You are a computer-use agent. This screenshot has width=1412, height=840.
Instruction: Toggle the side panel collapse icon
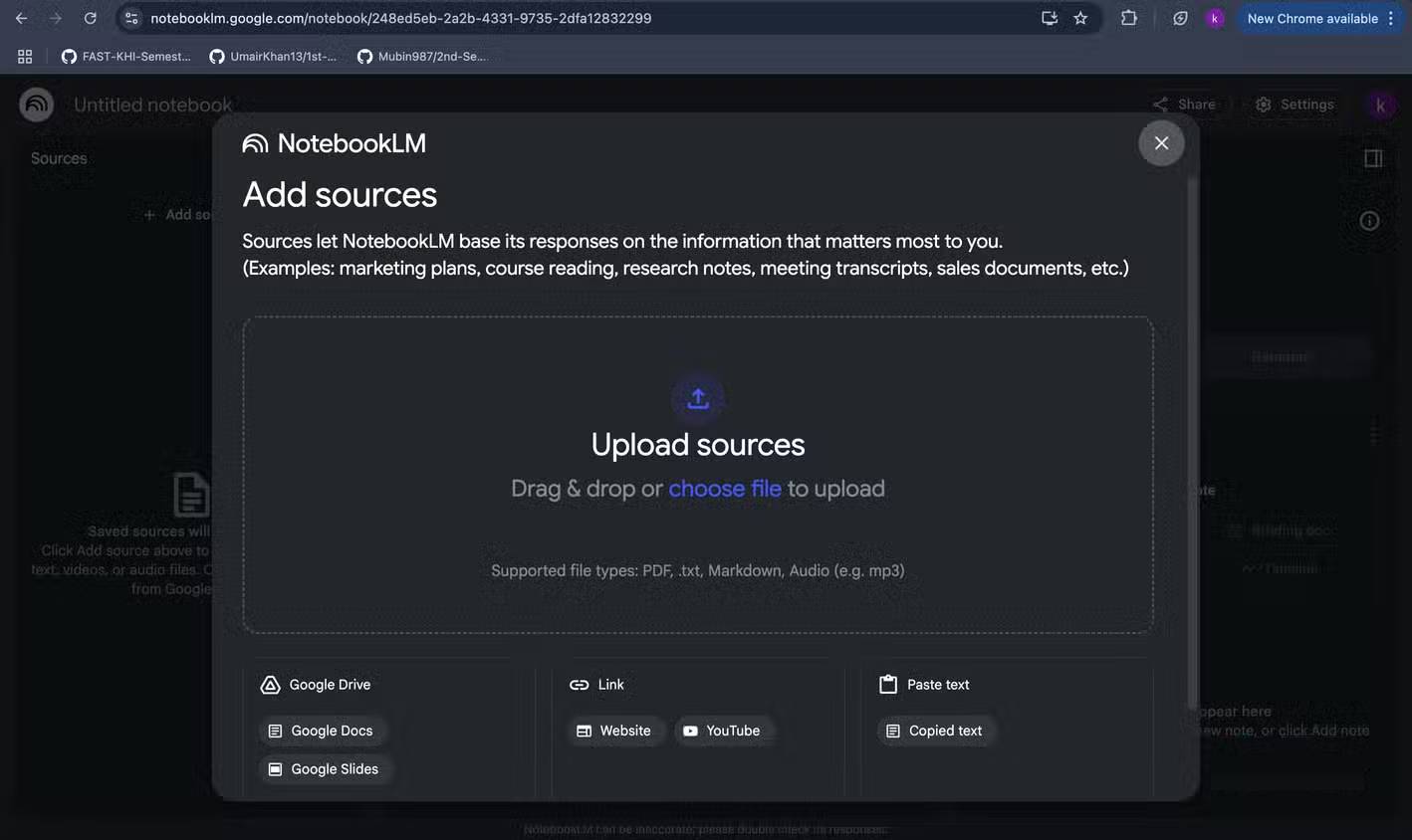point(1373,158)
